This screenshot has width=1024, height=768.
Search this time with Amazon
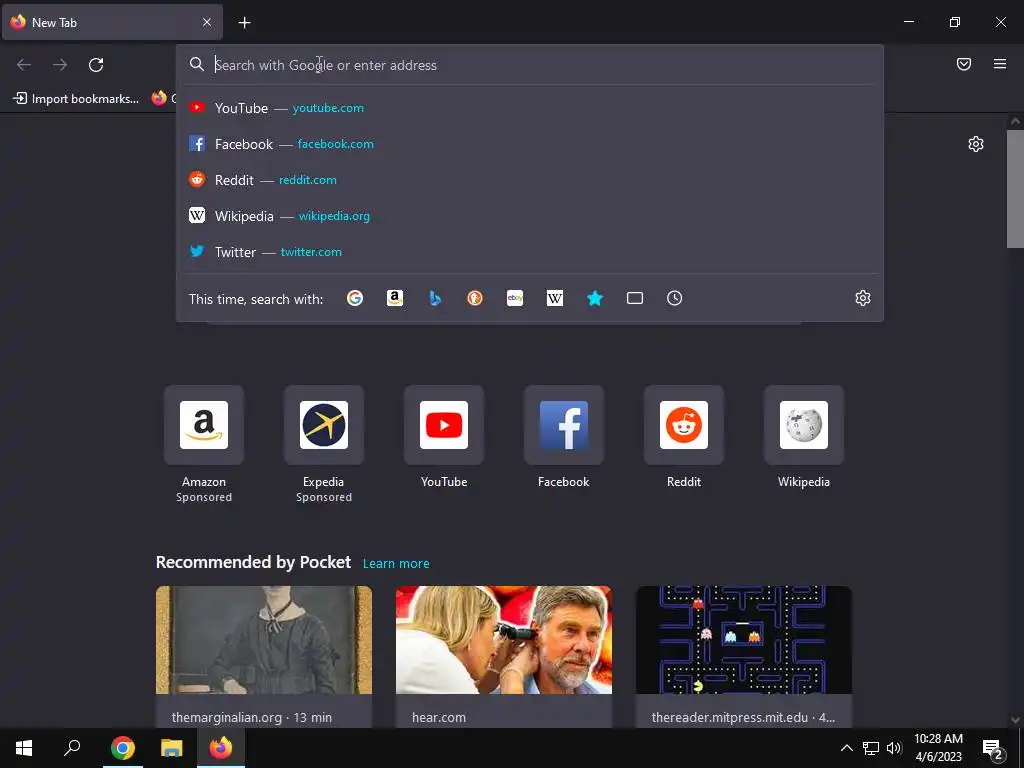click(394, 298)
